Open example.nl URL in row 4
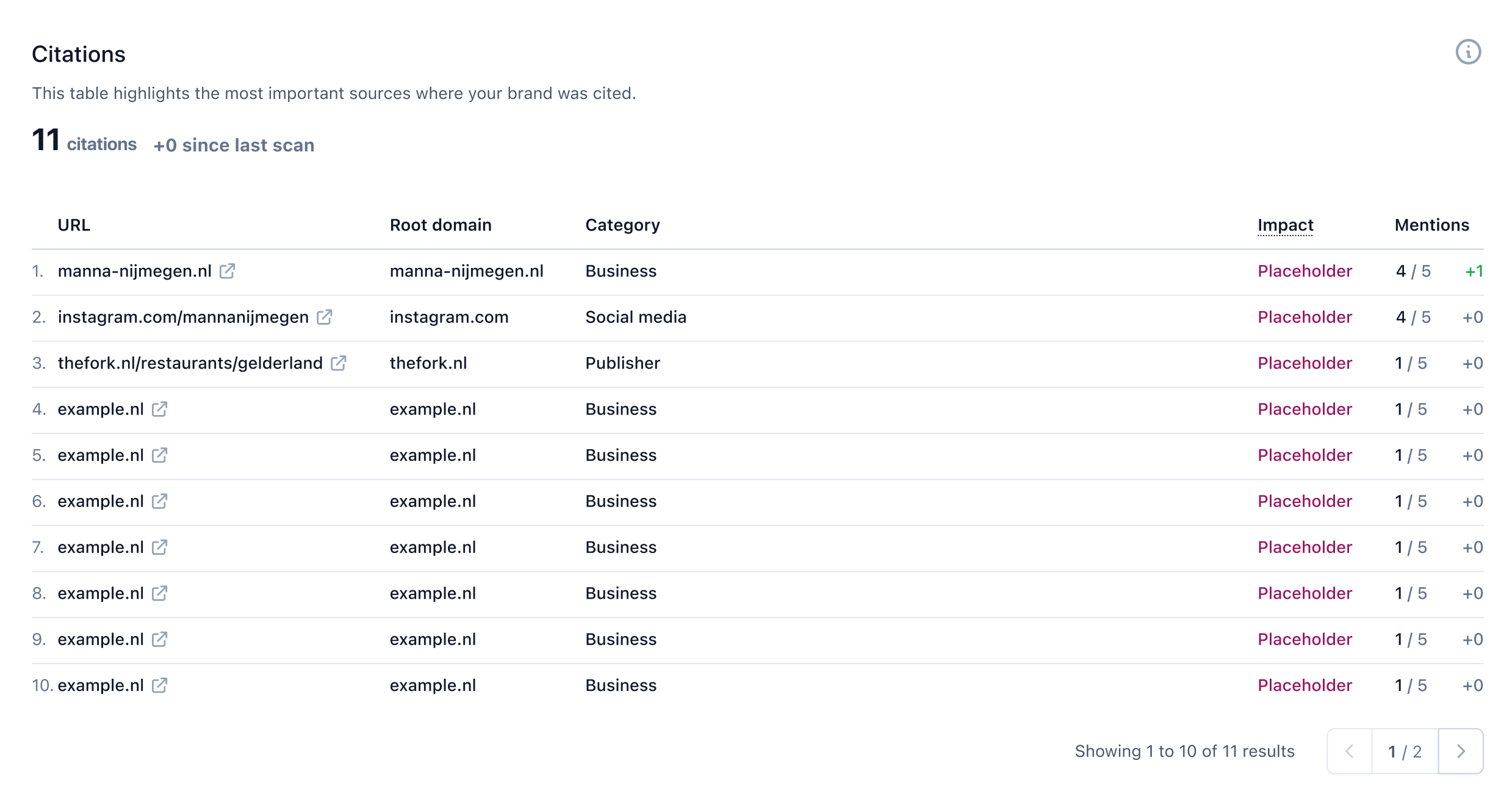 tap(101, 410)
